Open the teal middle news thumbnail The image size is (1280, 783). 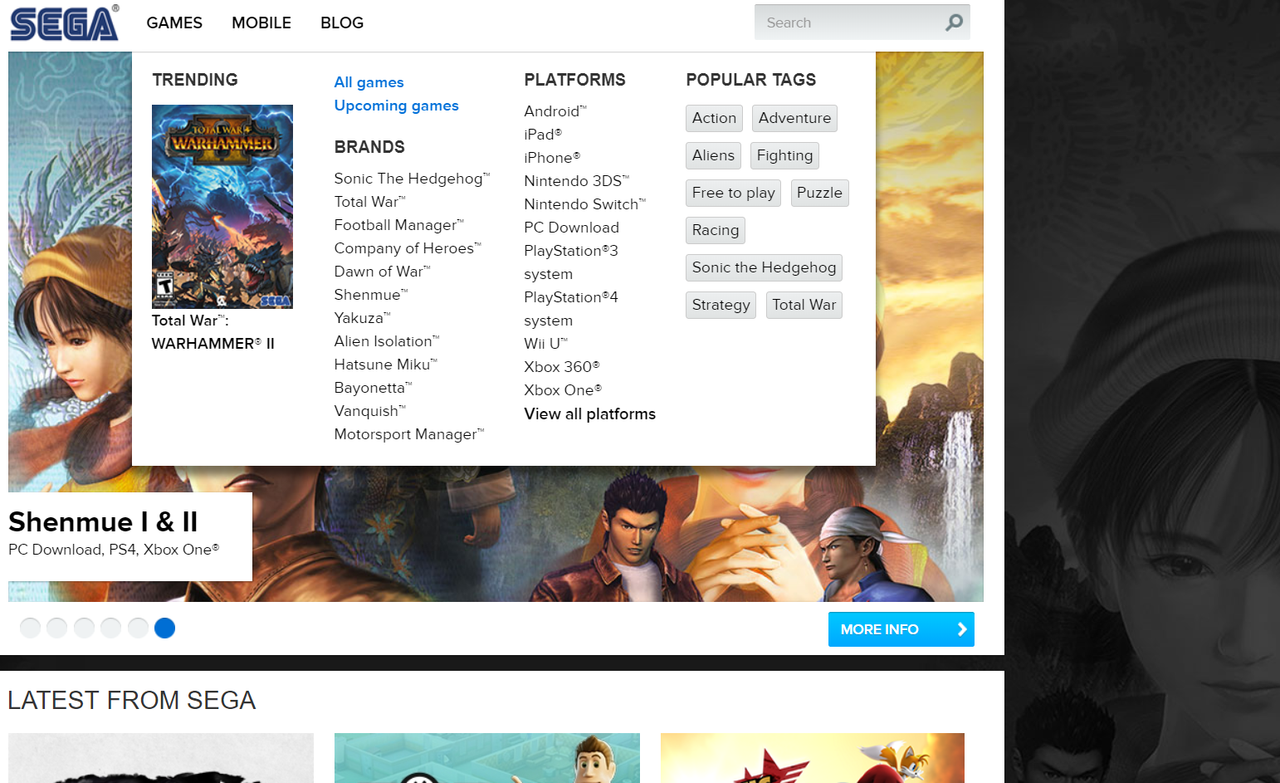coord(487,758)
